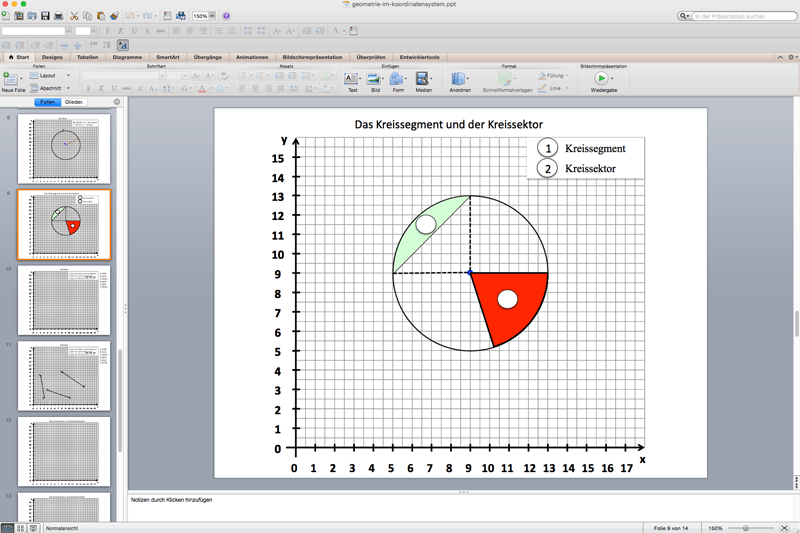Open the zoom 150% dropdown
This screenshot has height=533, width=800.
tap(212, 16)
